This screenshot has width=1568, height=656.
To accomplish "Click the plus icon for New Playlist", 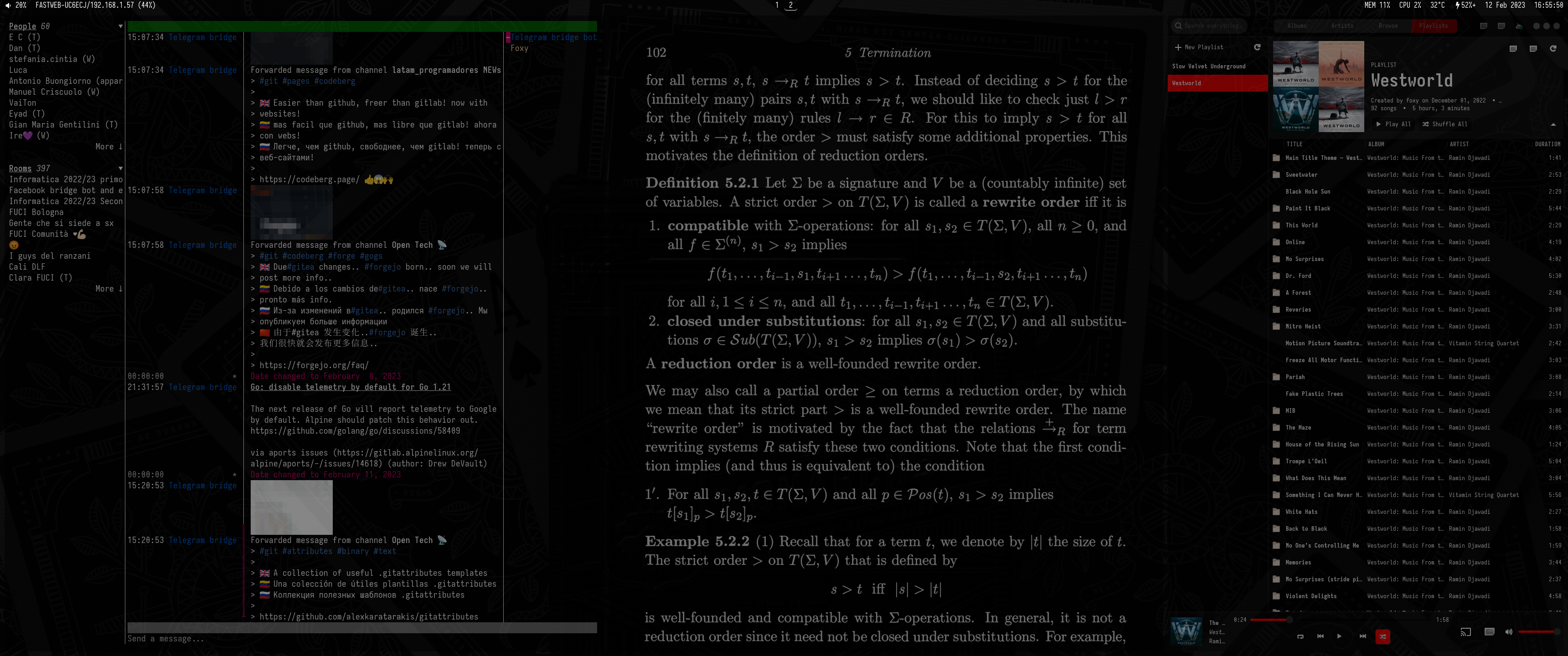I will 1178,47.
